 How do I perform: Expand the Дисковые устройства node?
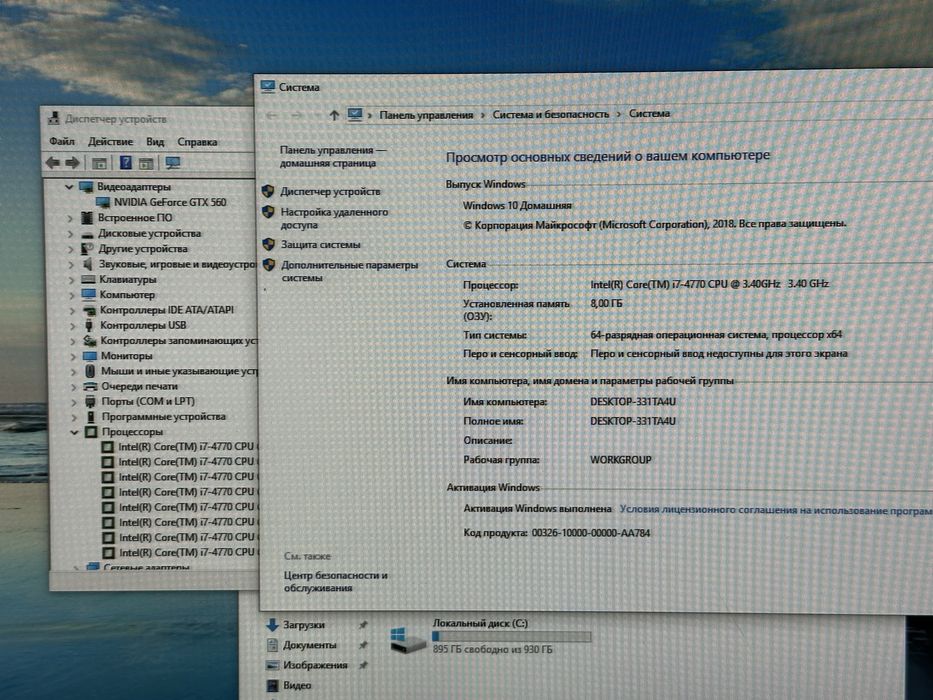71,233
